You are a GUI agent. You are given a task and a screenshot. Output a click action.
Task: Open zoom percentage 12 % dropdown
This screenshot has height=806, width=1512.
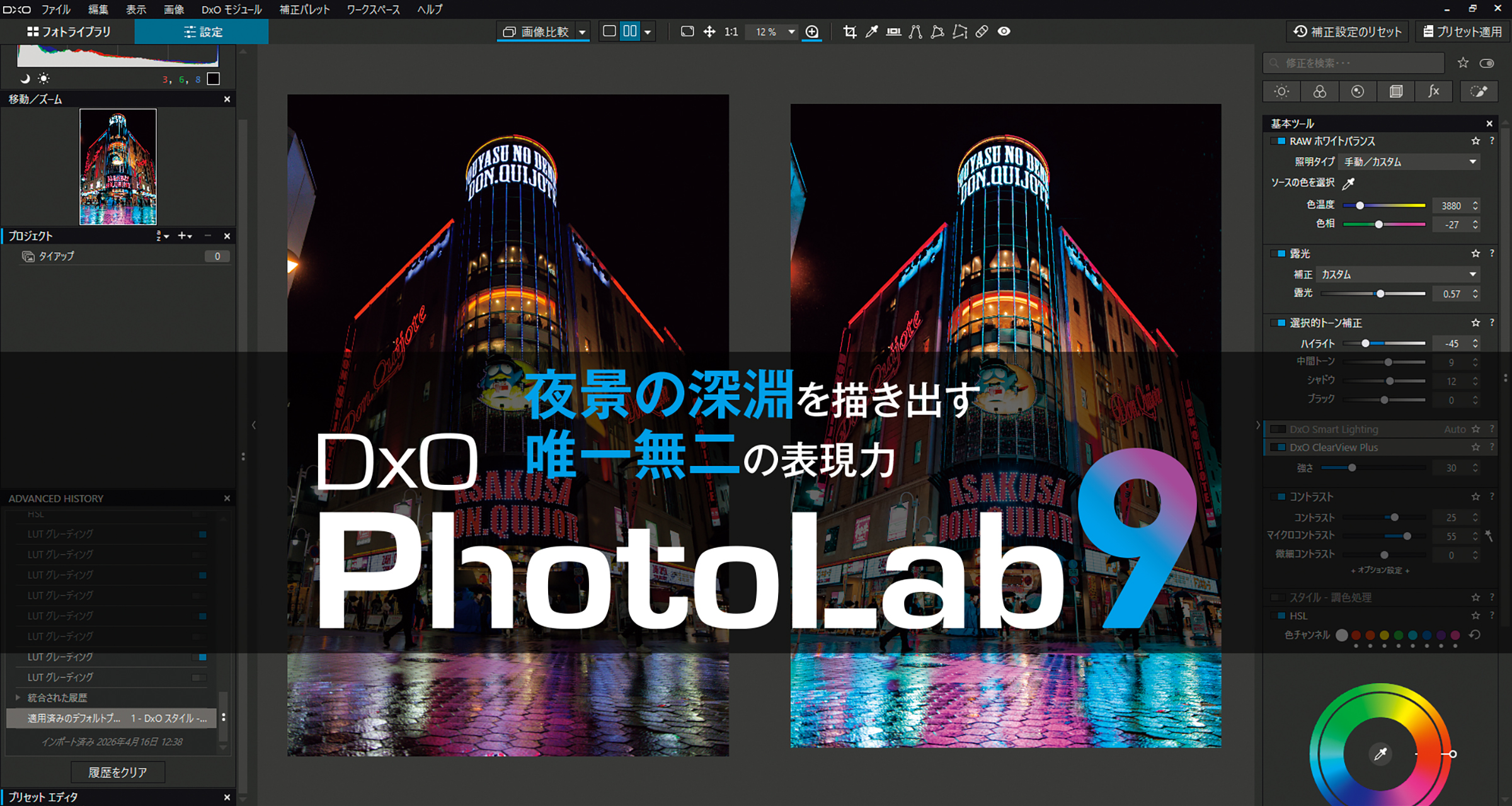772,31
